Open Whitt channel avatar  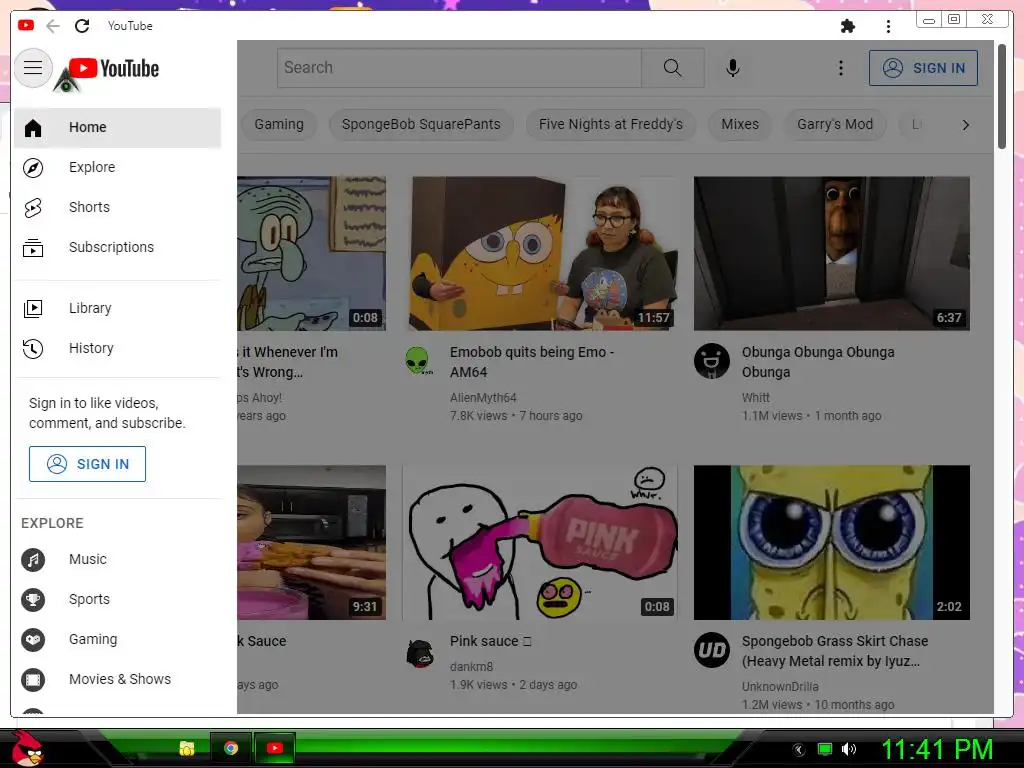711,361
